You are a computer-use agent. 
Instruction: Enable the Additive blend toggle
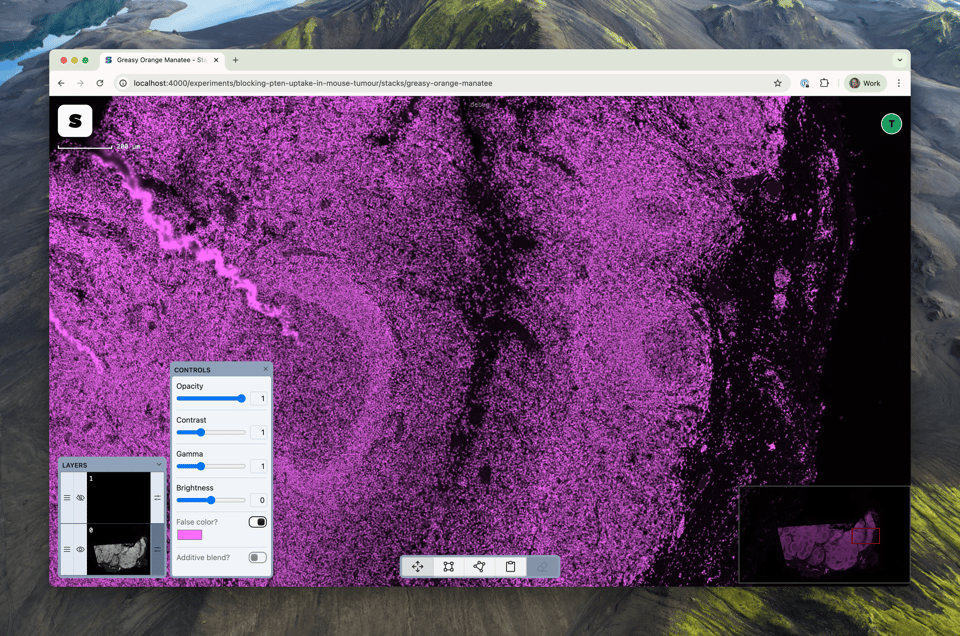point(257,557)
